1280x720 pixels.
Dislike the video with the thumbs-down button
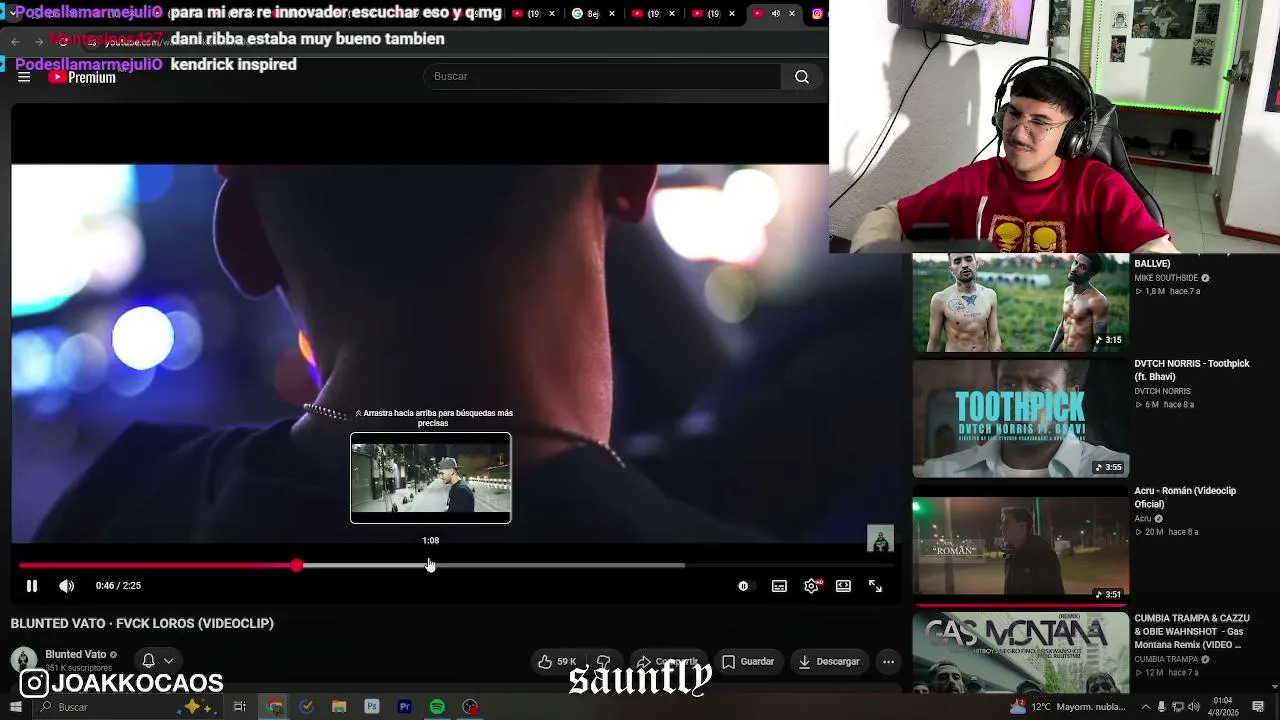point(603,661)
